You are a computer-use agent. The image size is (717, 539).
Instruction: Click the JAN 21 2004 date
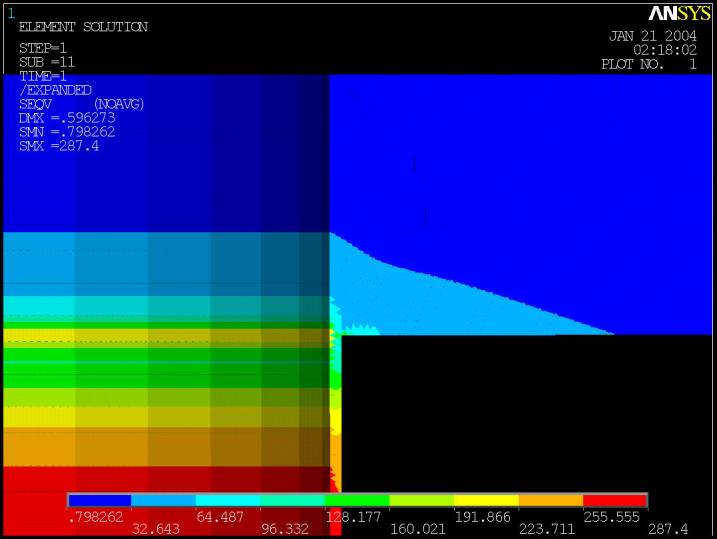(653, 36)
